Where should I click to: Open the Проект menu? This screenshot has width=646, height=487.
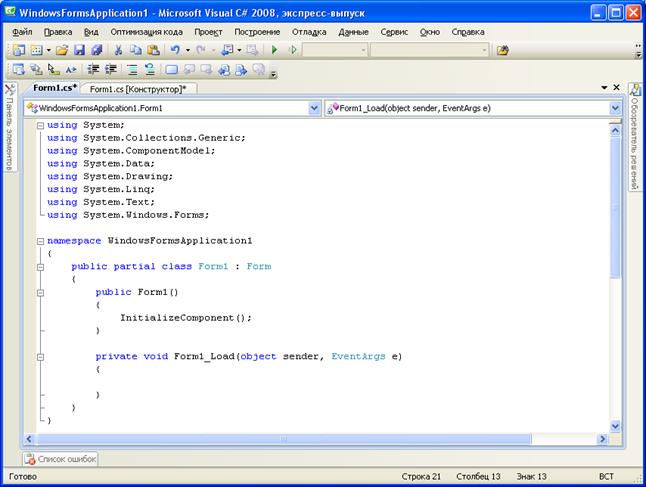click(208, 32)
